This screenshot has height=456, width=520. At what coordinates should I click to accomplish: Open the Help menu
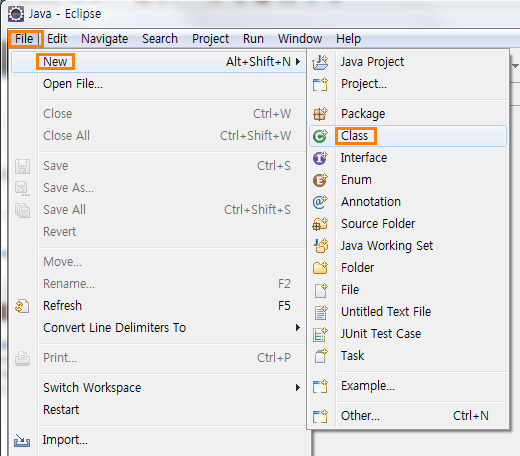point(348,39)
